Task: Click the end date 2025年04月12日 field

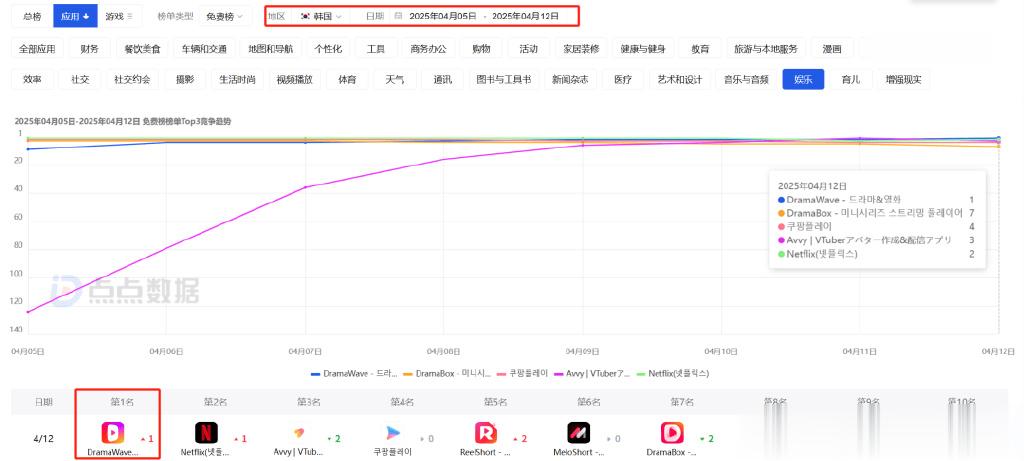Action: click(525, 16)
